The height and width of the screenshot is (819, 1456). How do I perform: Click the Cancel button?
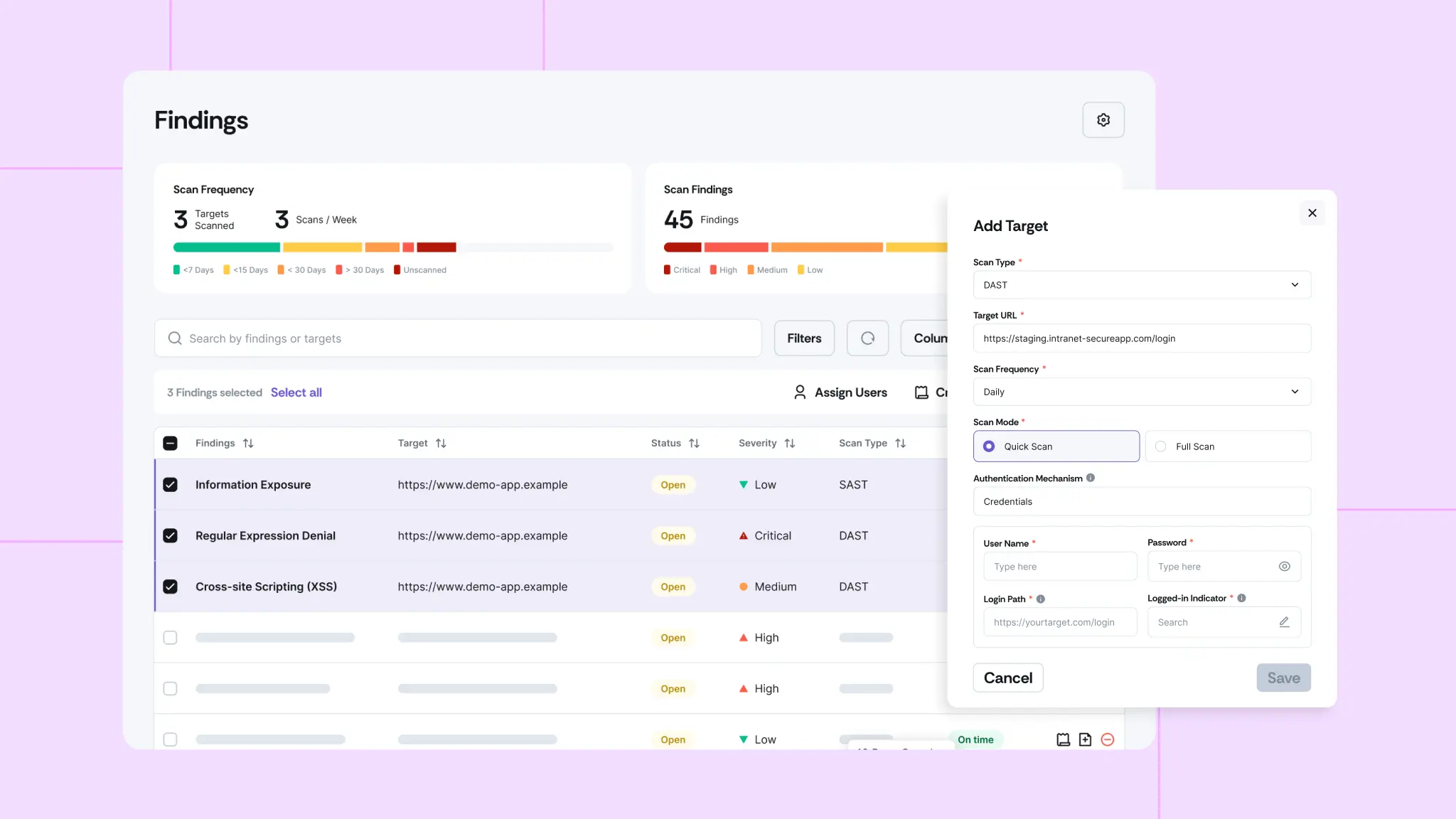tap(1007, 678)
